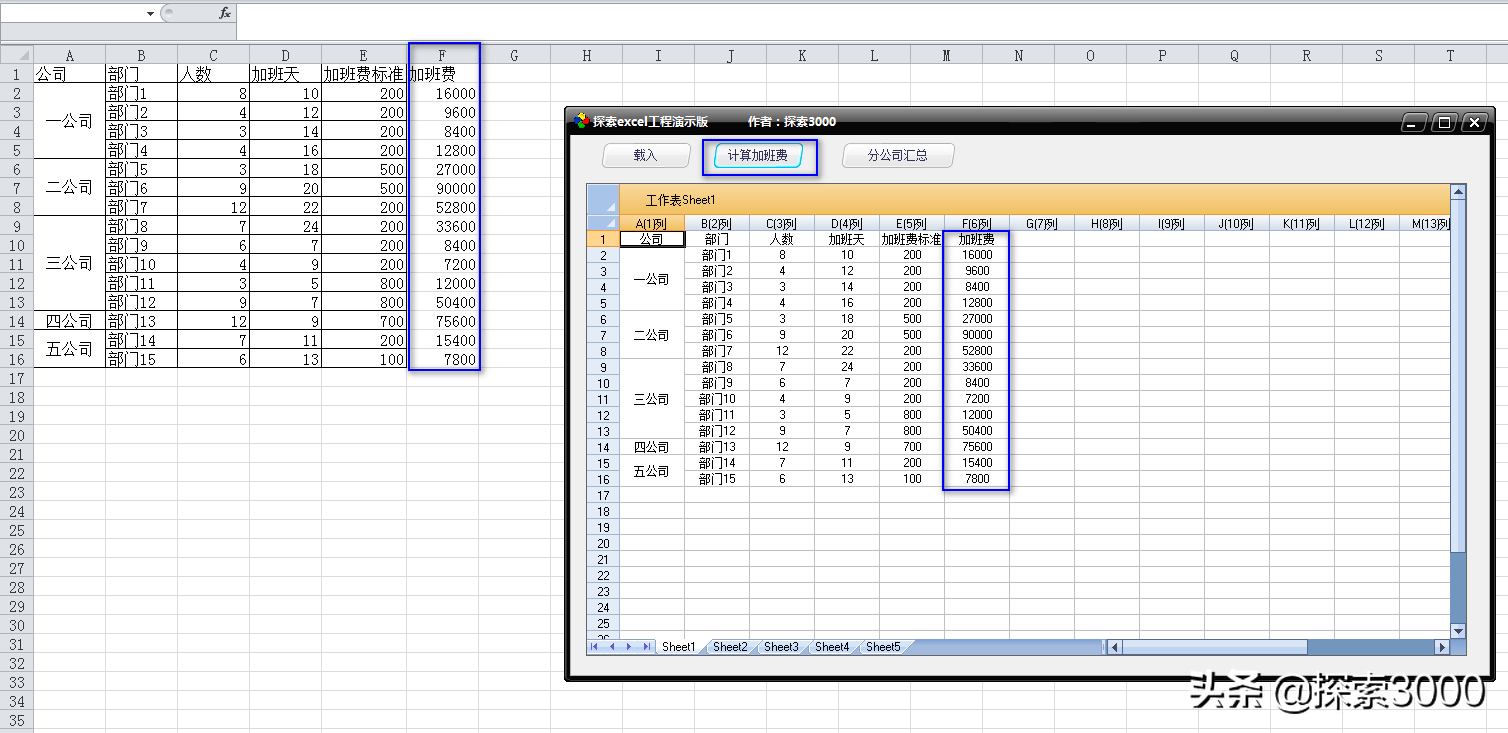Click the previous sheet navigation arrow

pyautogui.click(x=612, y=647)
